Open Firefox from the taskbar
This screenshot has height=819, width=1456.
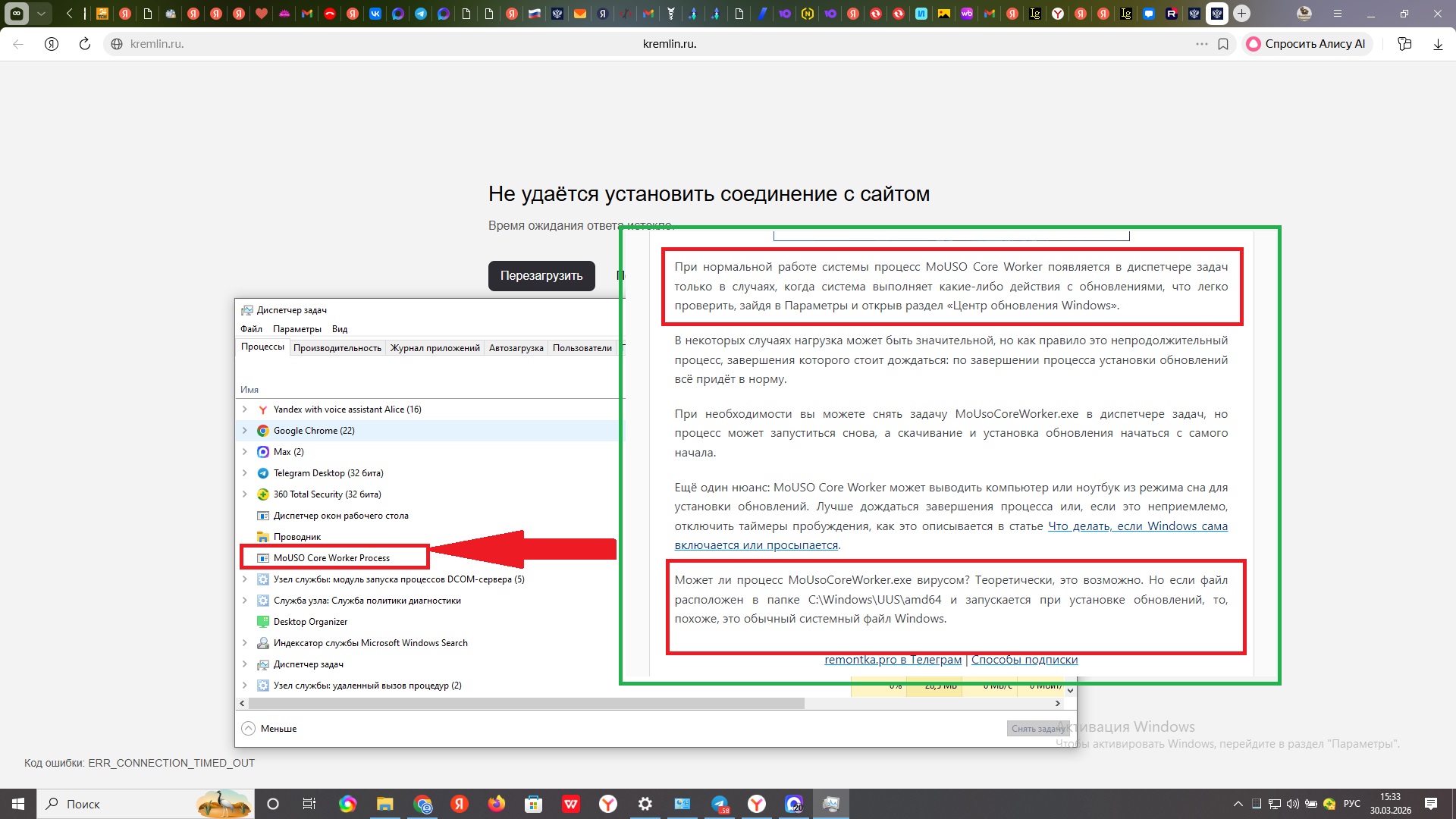(x=497, y=804)
